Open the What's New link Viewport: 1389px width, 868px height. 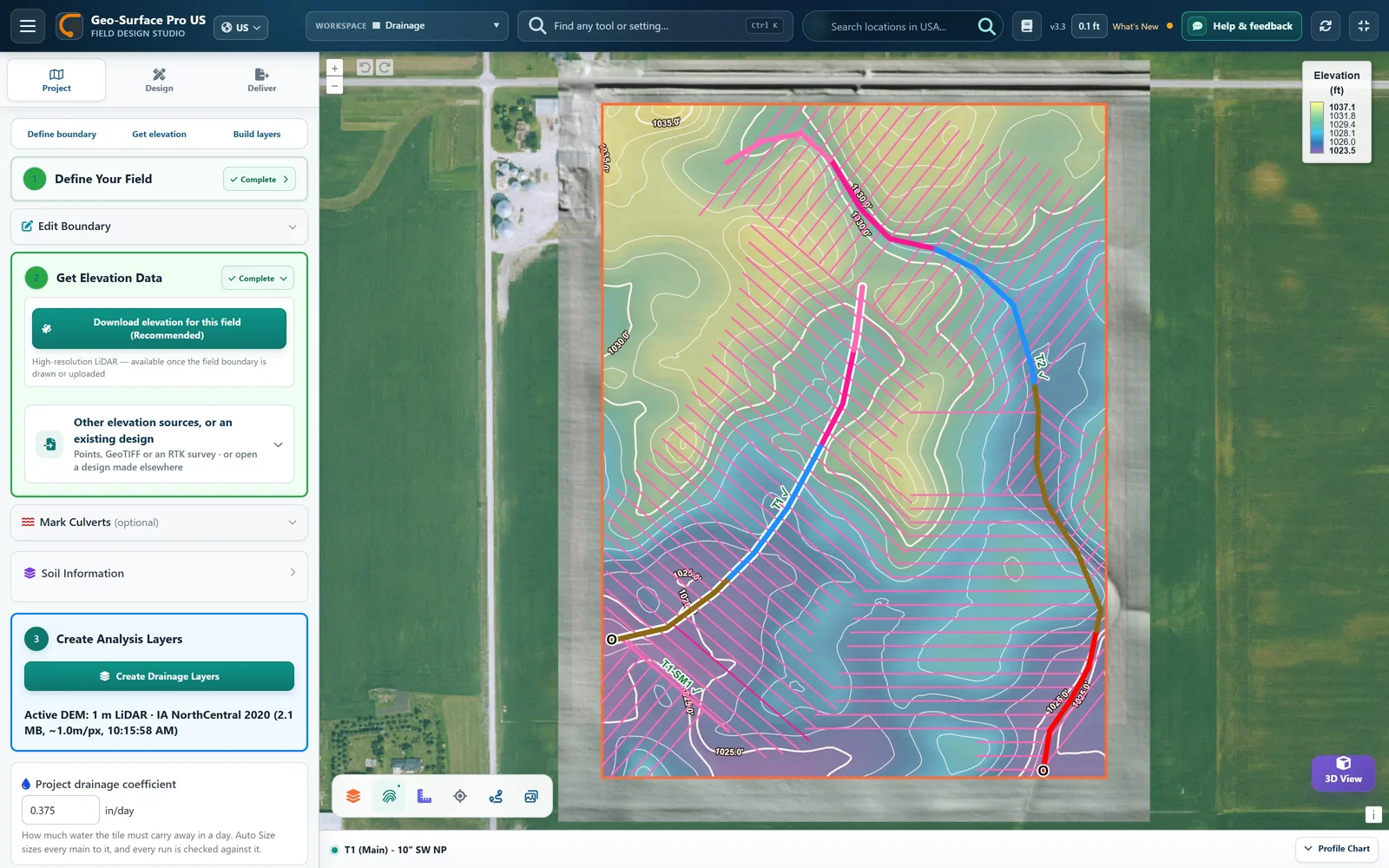(x=1136, y=27)
